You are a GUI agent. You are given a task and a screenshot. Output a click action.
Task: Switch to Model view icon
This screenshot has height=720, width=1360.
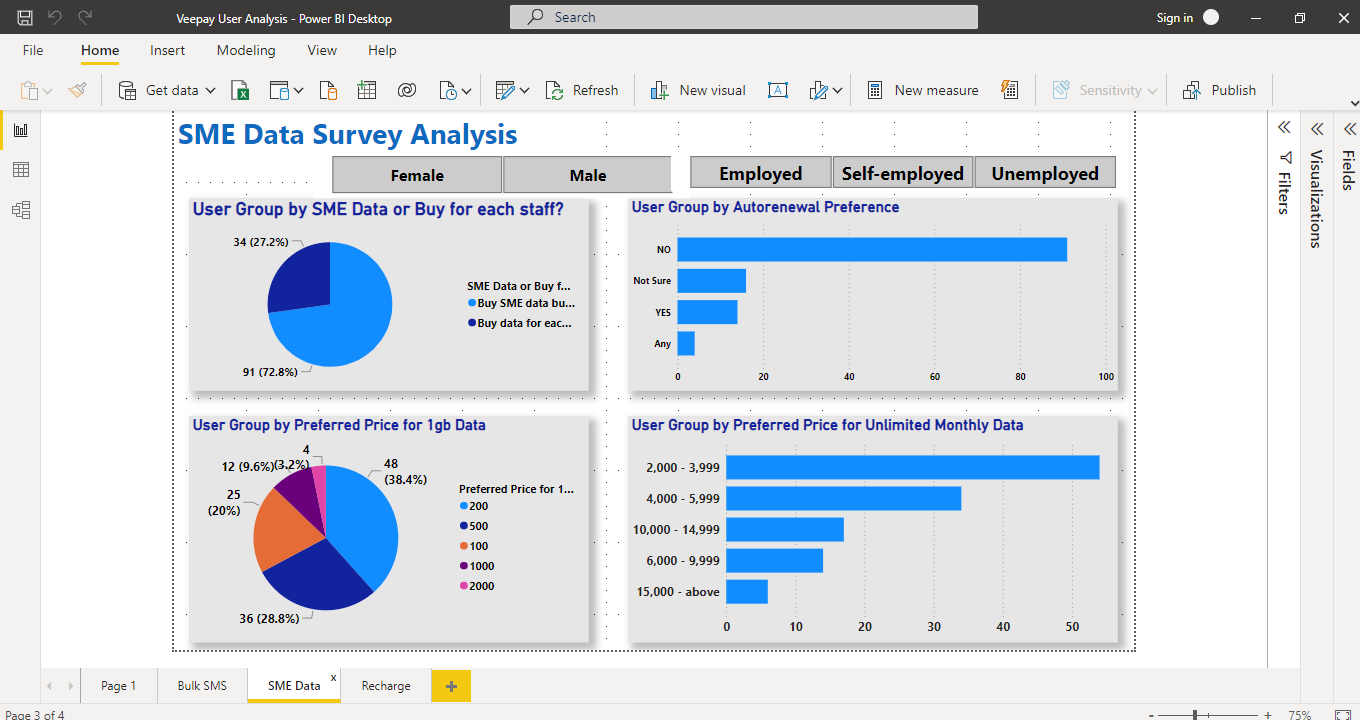(x=20, y=210)
